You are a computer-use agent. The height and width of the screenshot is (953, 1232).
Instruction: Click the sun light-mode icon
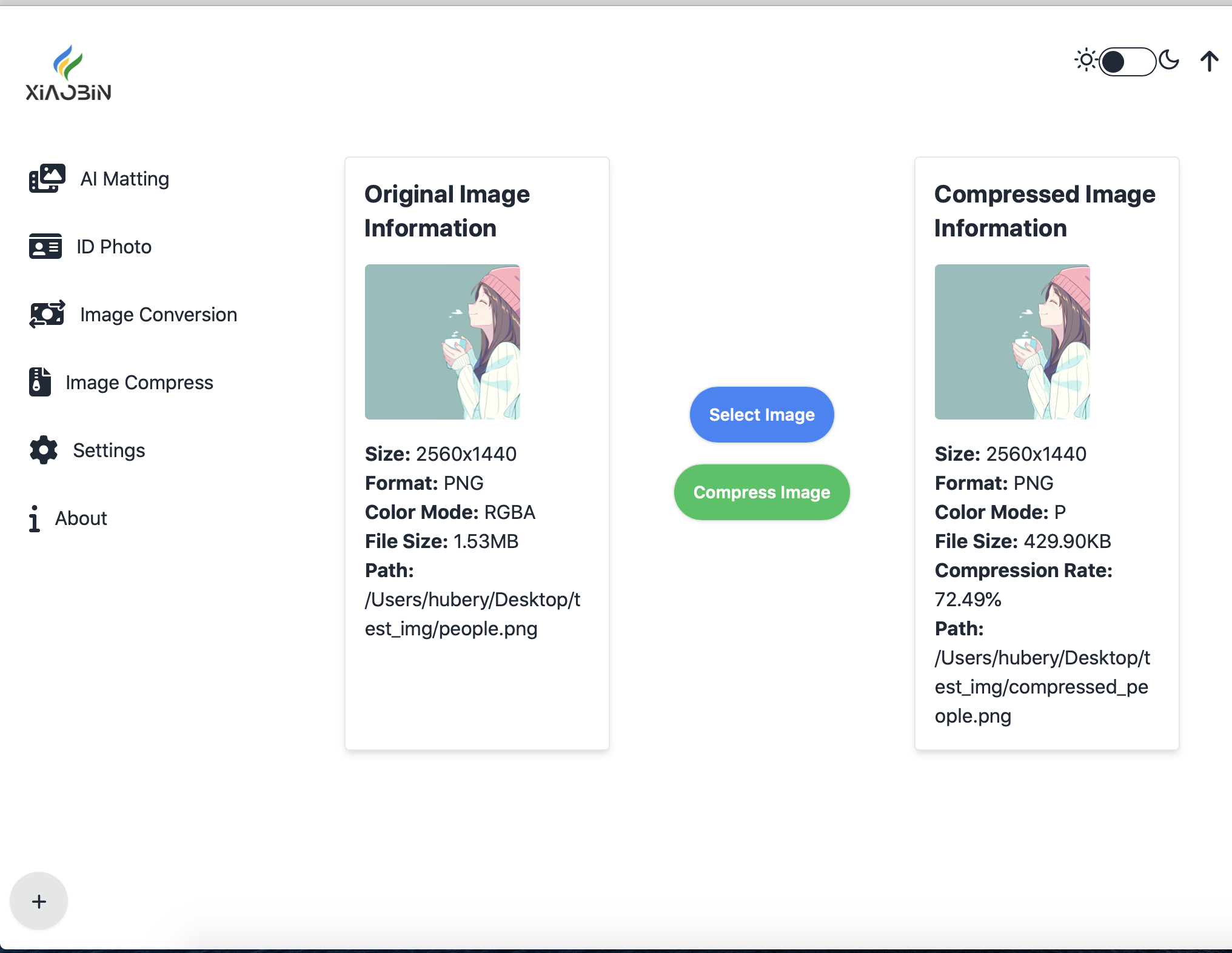pyautogui.click(x=1085, y=61)
